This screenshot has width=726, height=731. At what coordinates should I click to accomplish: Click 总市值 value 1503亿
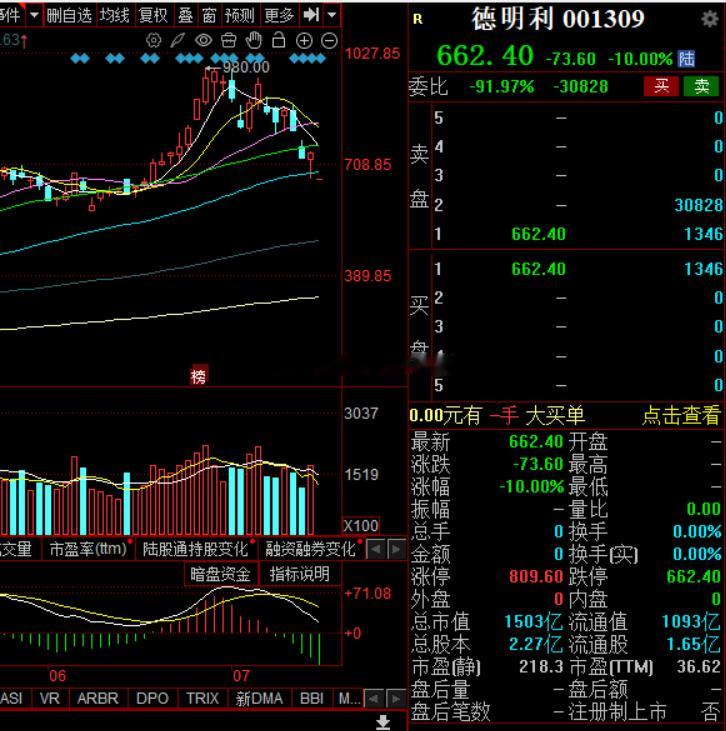(x=533, y=621)
